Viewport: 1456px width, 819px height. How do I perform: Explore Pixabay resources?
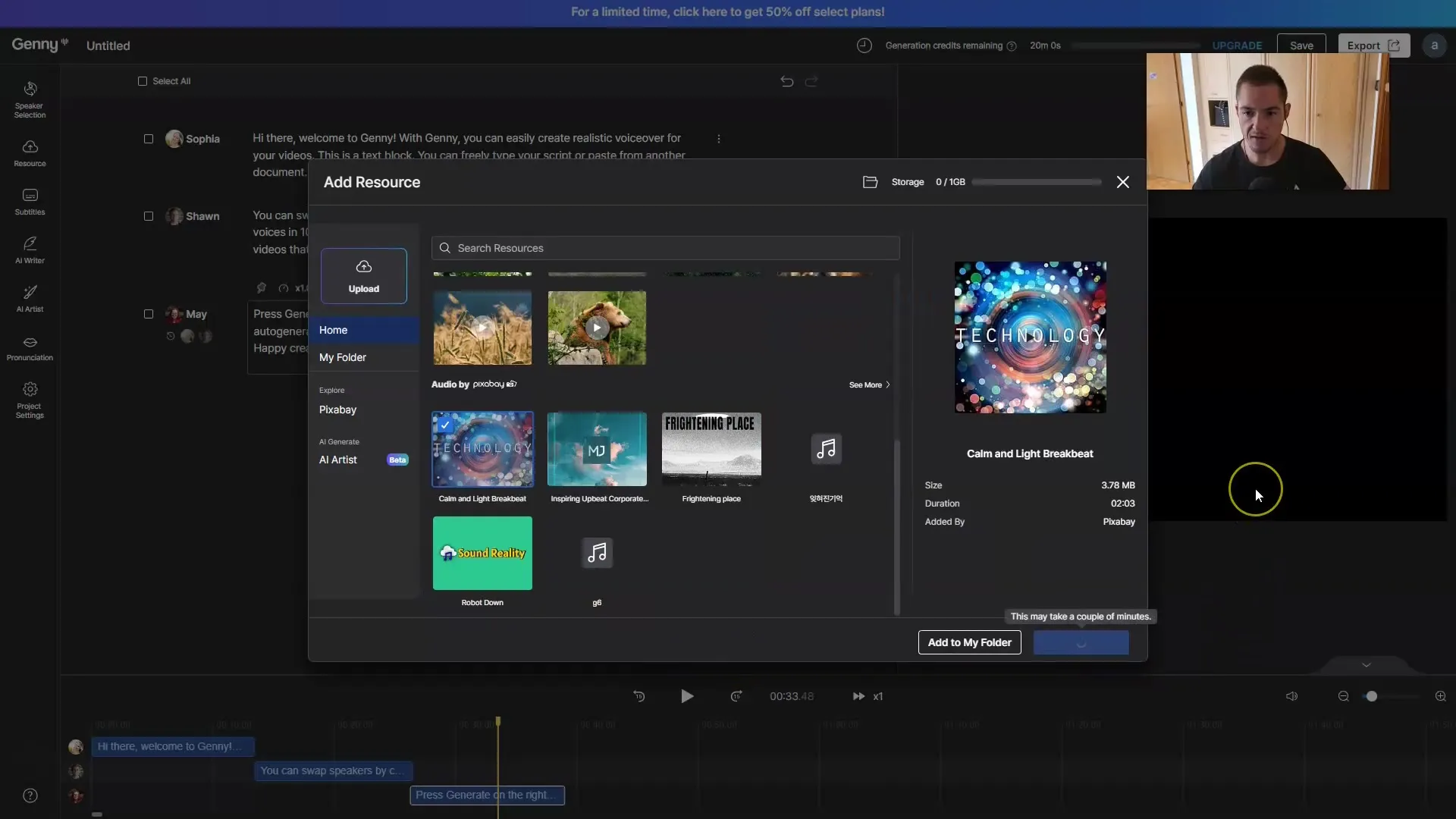point(337,409)
